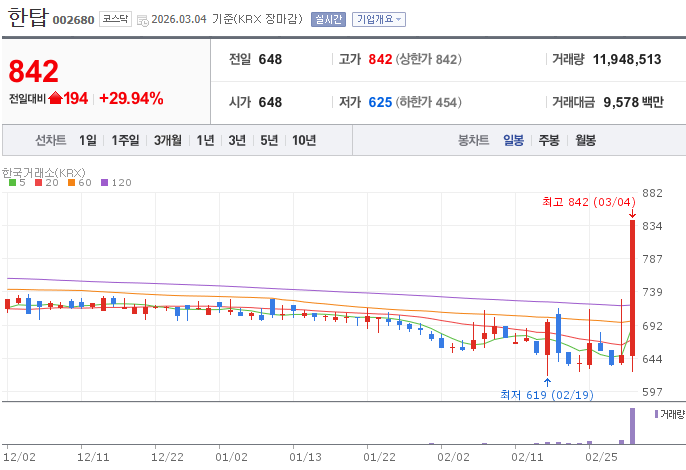Click the purple 120-day moving average legend

(x=116, y=182)
